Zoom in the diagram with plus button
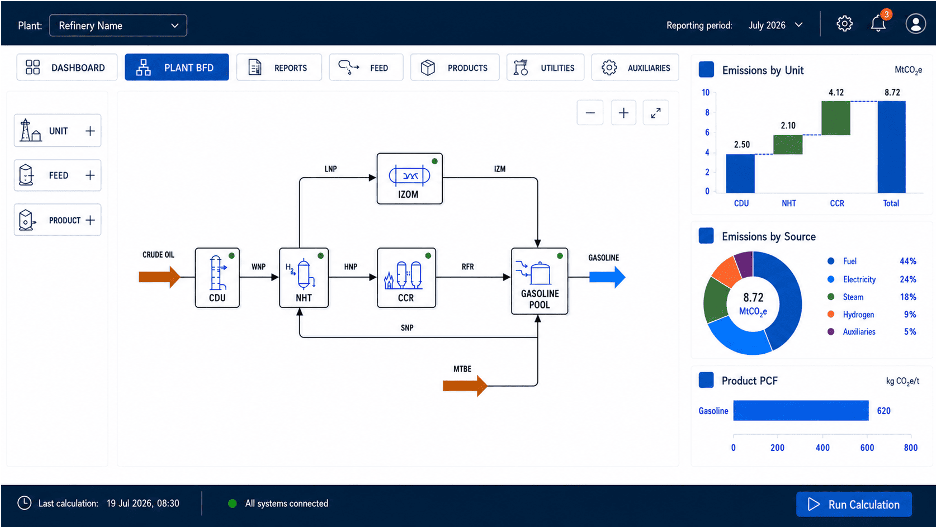 [623, 113]
